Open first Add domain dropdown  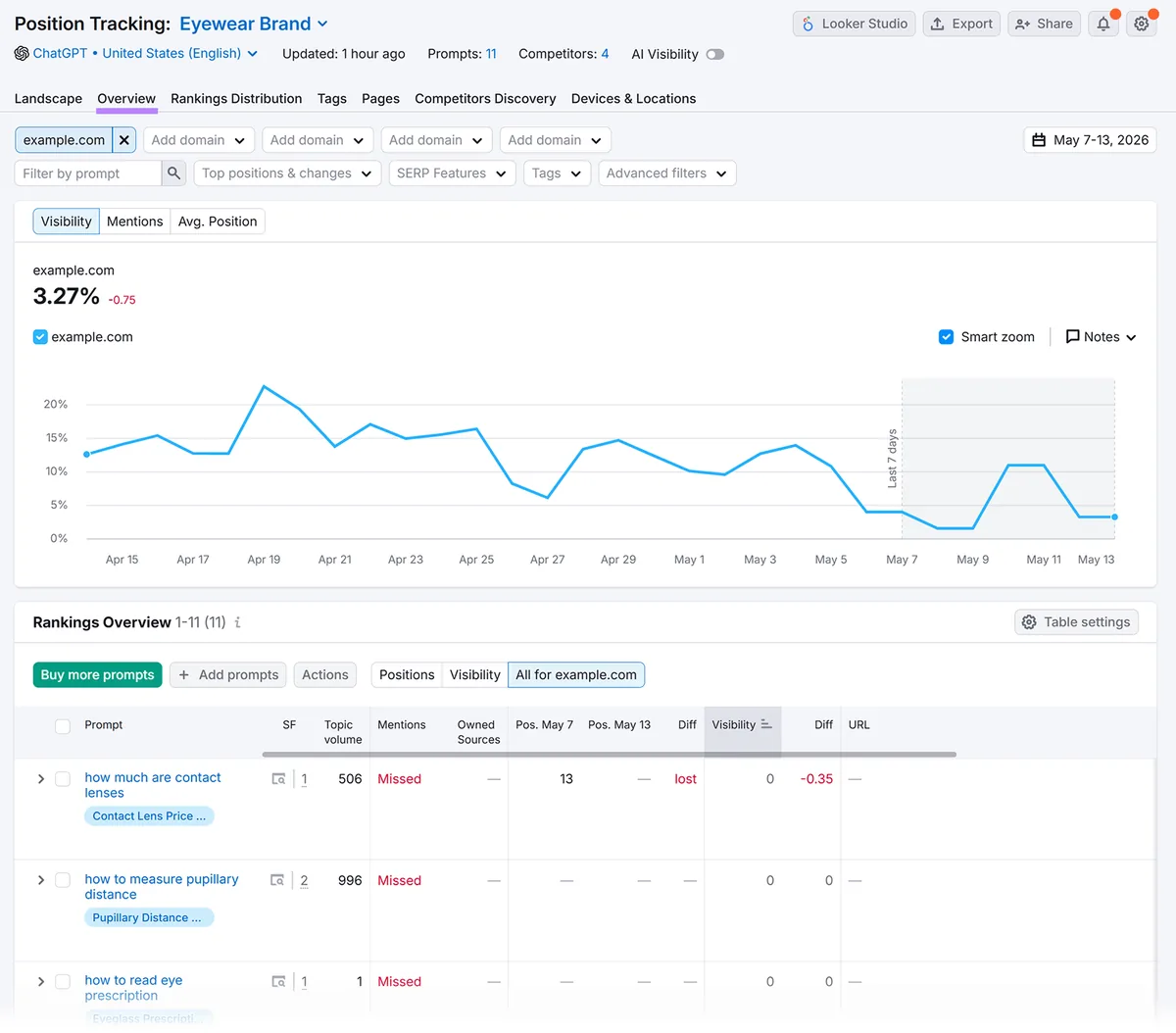click(199, 140)
